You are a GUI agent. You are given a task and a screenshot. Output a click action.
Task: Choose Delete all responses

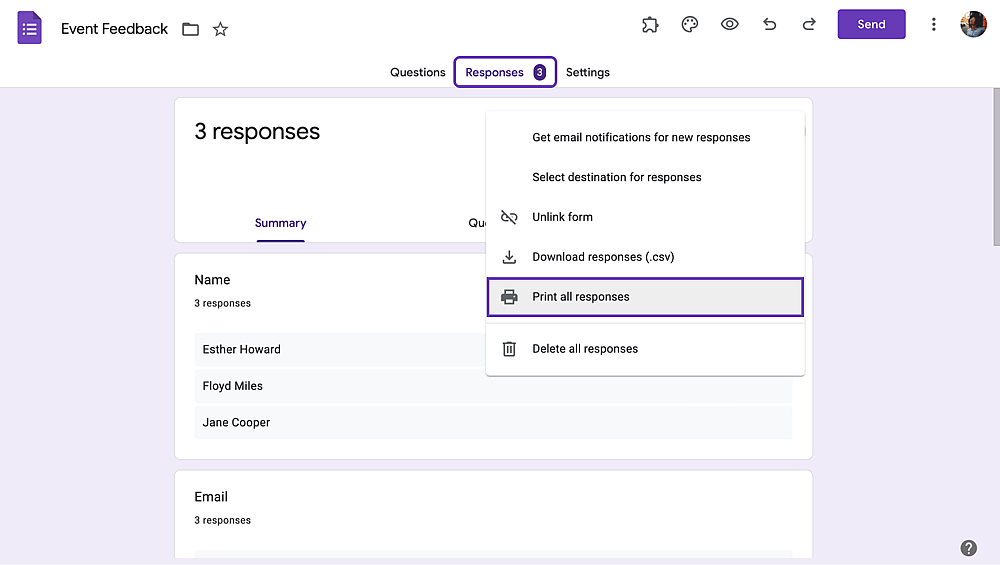click(x=645, y=349)
